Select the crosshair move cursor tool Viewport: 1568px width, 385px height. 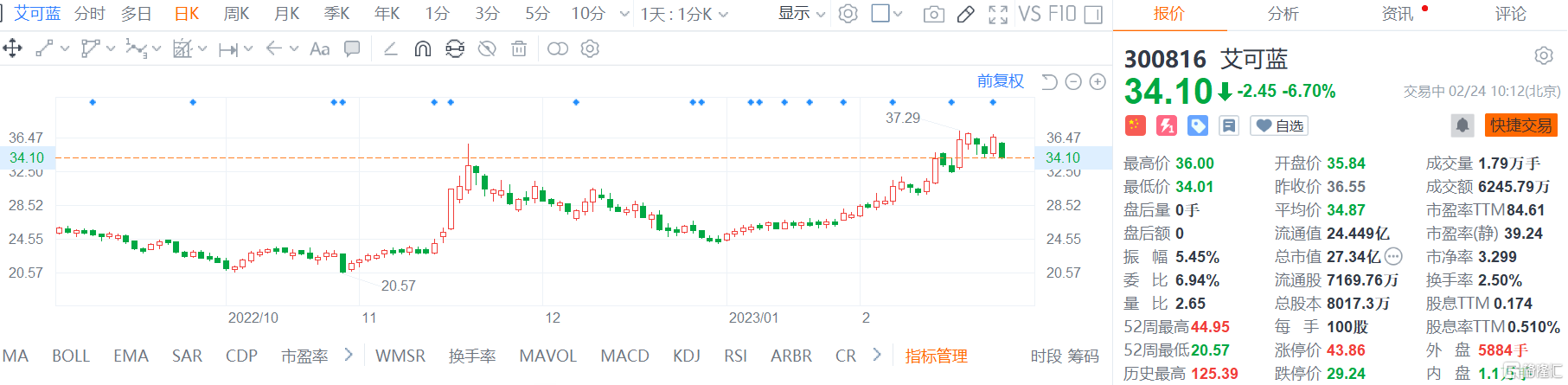pos(13,48)
